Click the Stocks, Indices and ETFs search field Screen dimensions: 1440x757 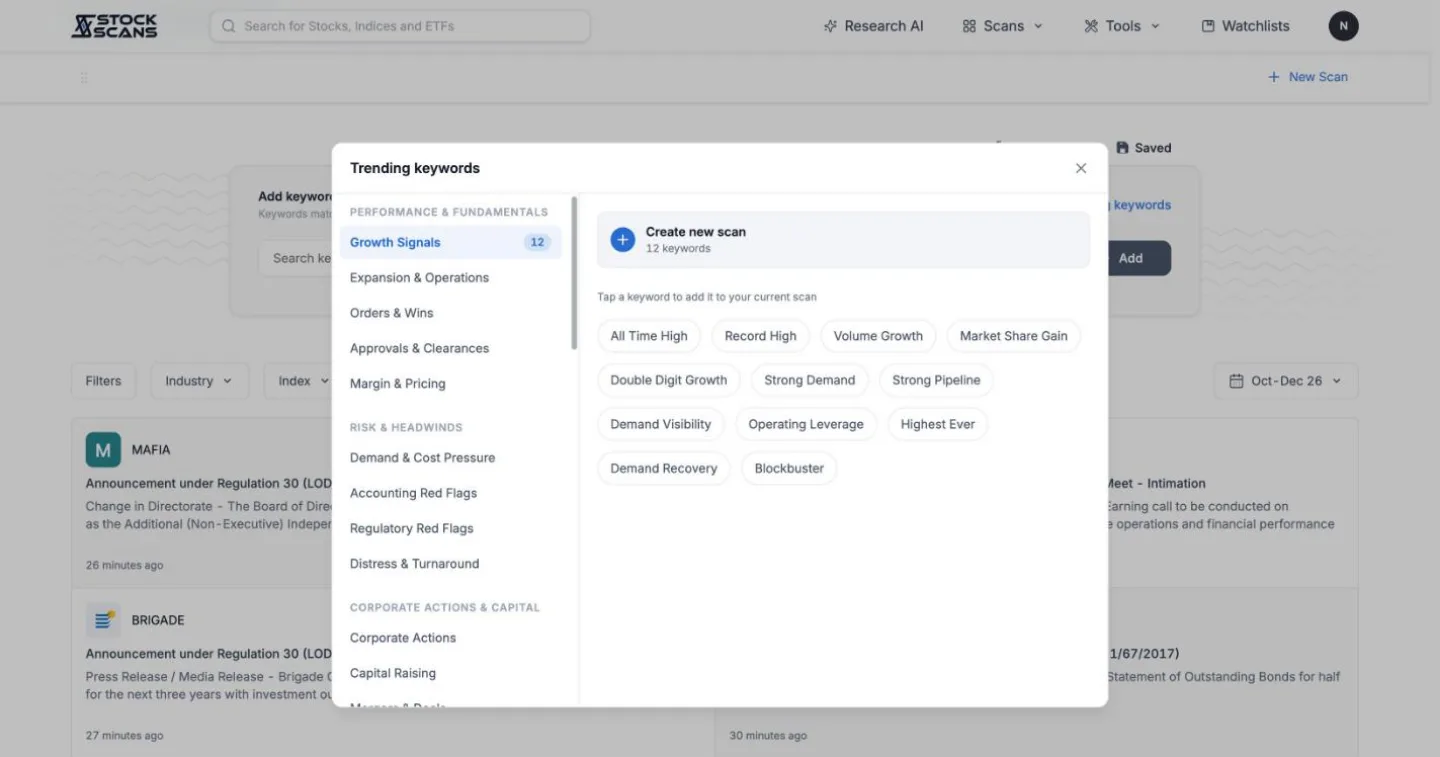(400, 26)
